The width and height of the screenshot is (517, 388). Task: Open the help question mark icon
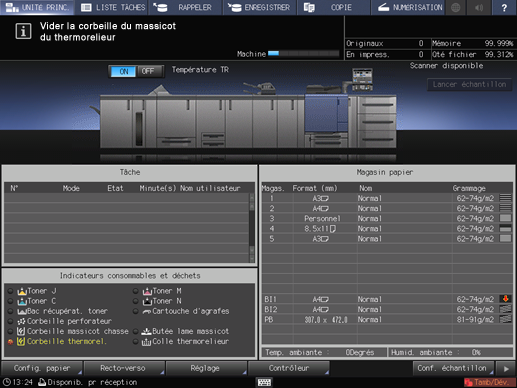point(504,7)
